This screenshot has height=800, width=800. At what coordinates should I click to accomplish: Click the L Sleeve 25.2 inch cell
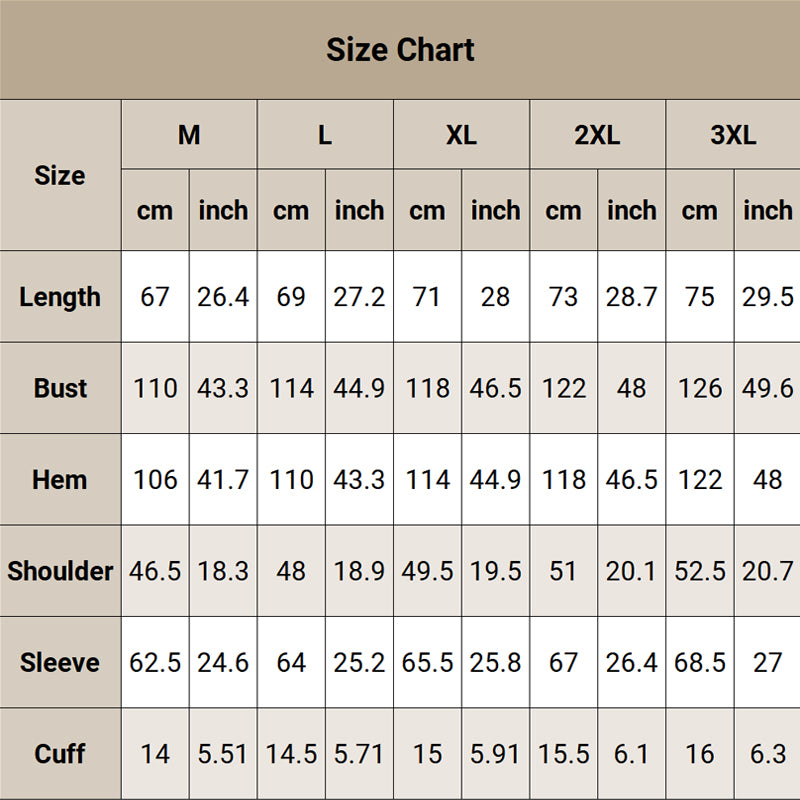pos(359,663)
